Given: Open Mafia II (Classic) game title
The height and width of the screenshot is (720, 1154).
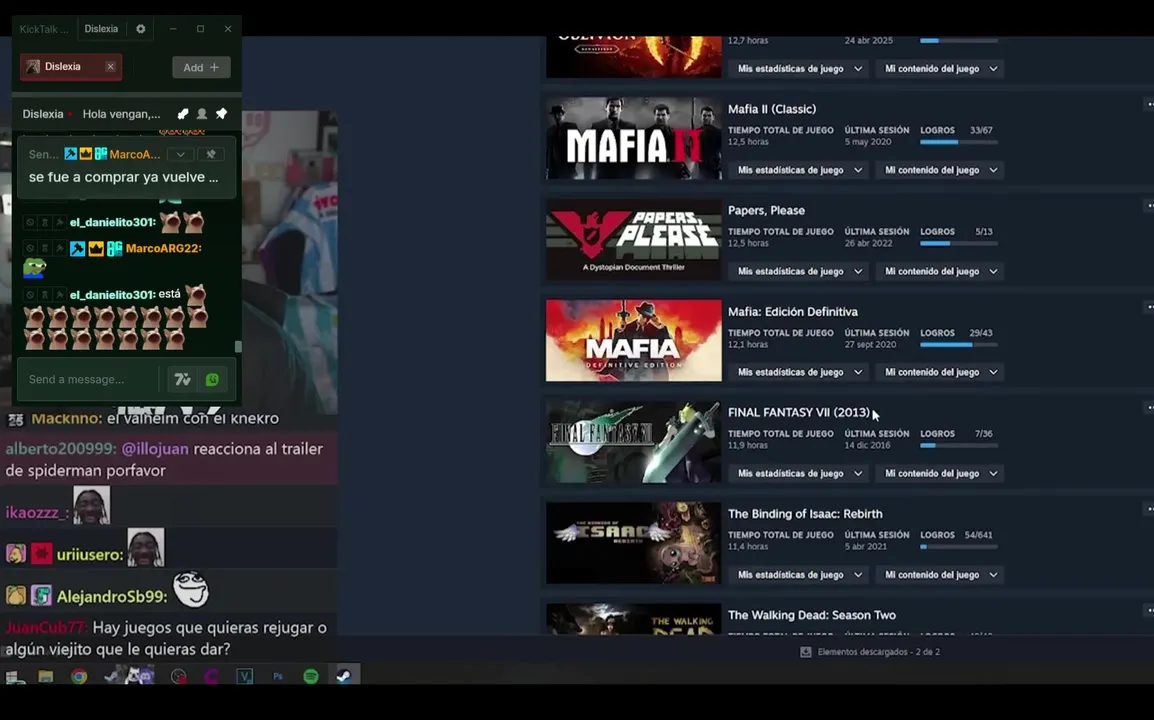Looking at the screenshot, I should [771, 109].
